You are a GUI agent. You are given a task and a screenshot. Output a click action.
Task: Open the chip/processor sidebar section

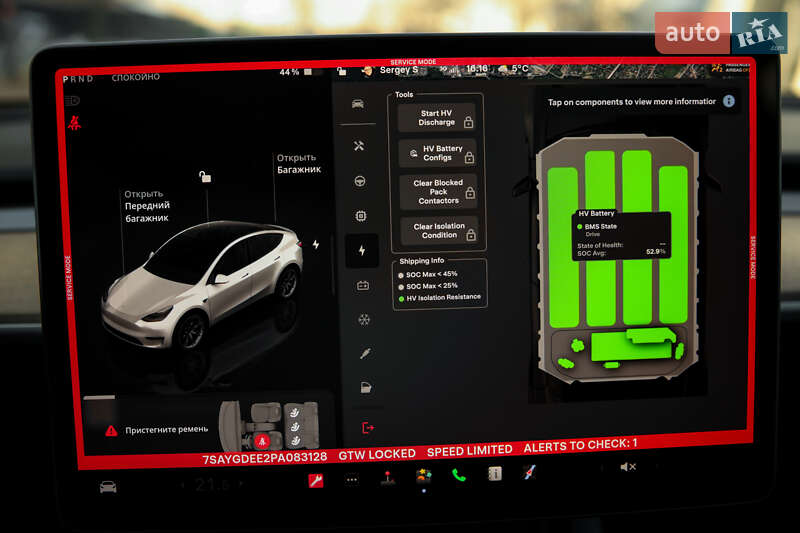(361, 216)
